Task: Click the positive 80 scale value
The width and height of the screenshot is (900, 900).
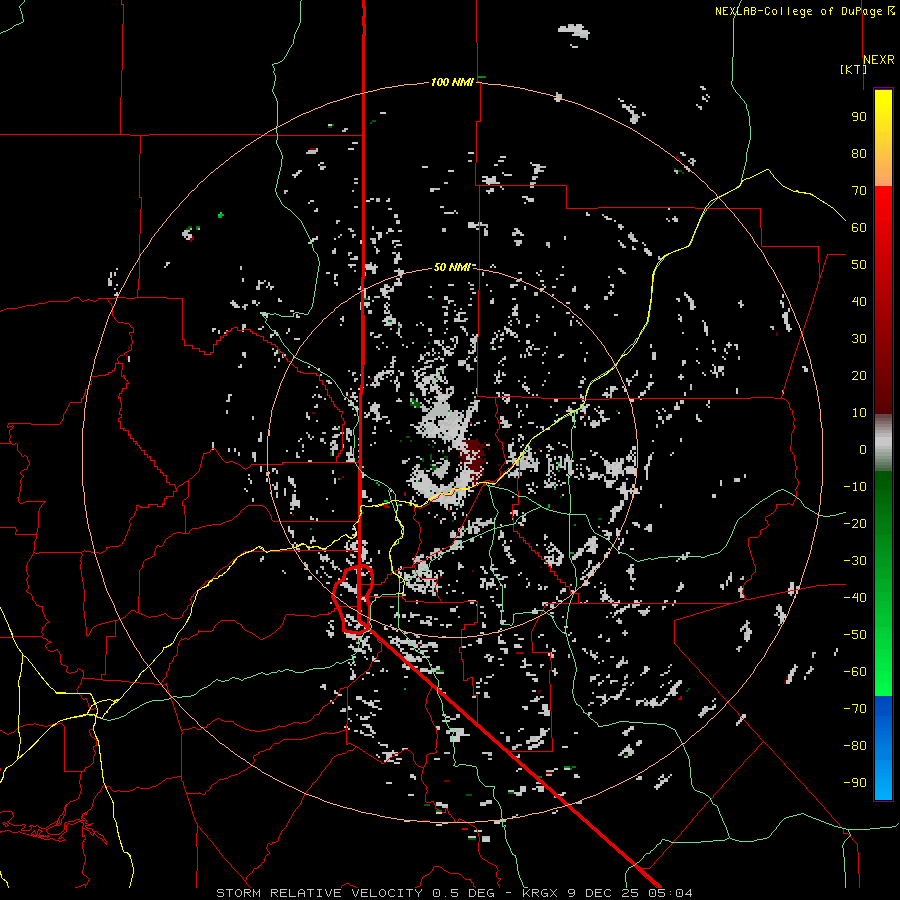Action: 859,153
